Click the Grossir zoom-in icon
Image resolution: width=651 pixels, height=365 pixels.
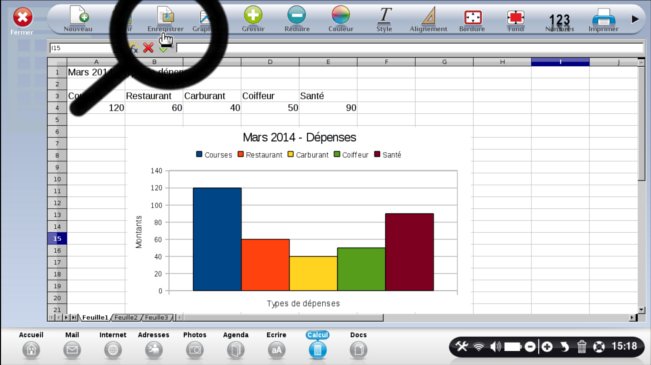click(253, 15)
